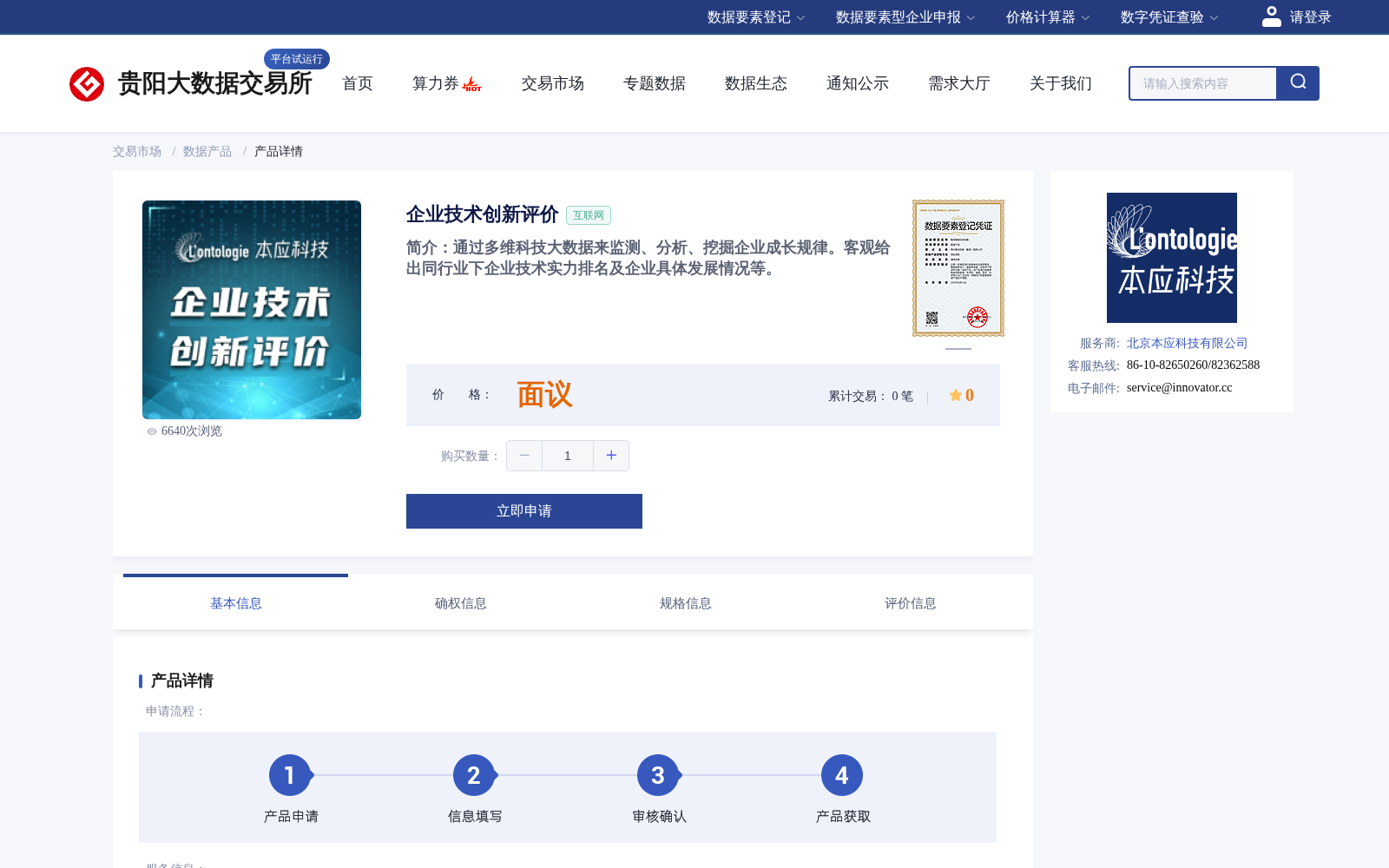Click step 4 circle 产品获取
The image size is (1389, 868).
pos(842,775)
